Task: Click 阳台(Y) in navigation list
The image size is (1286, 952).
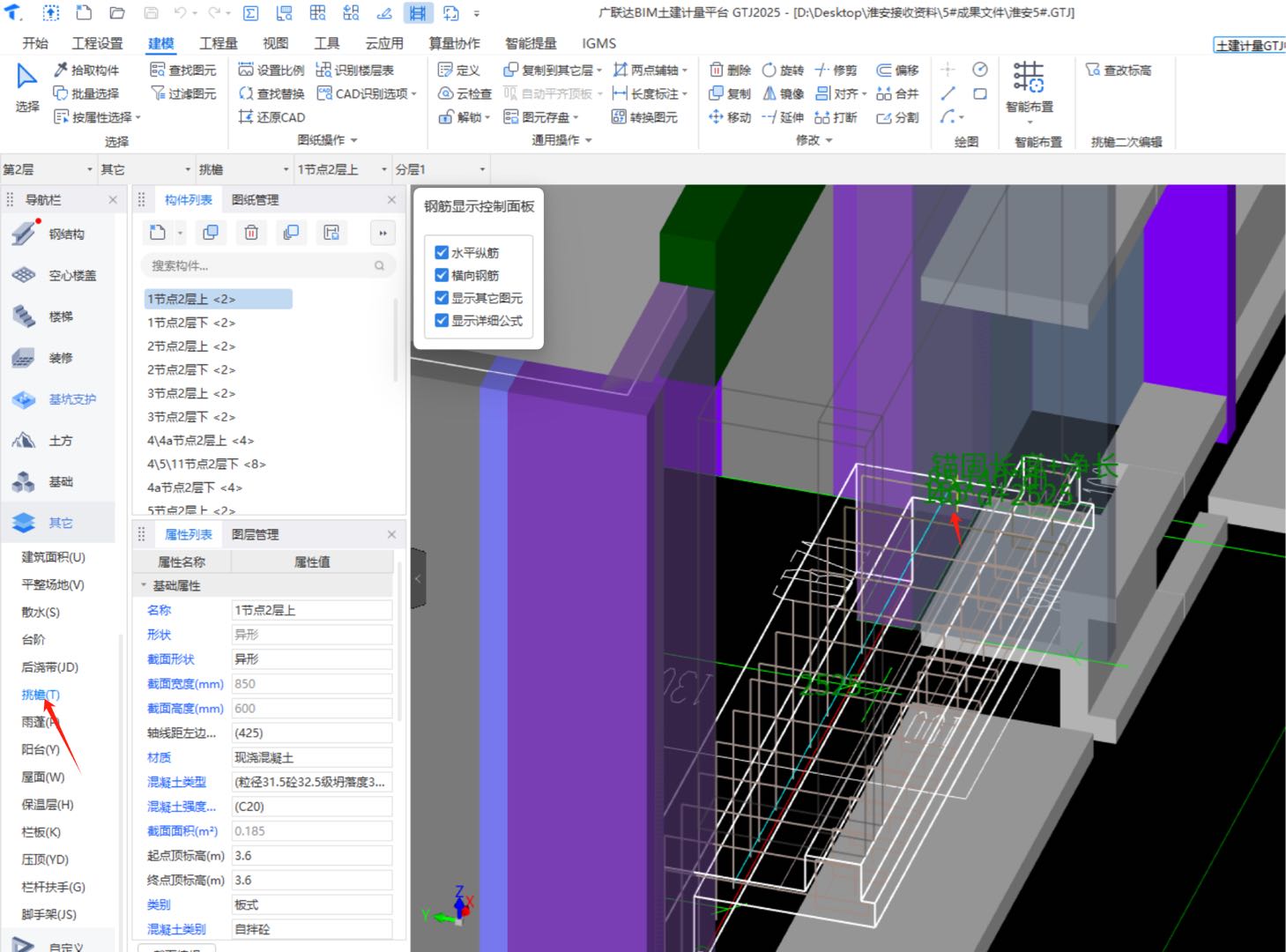Action: coord(41,749)
